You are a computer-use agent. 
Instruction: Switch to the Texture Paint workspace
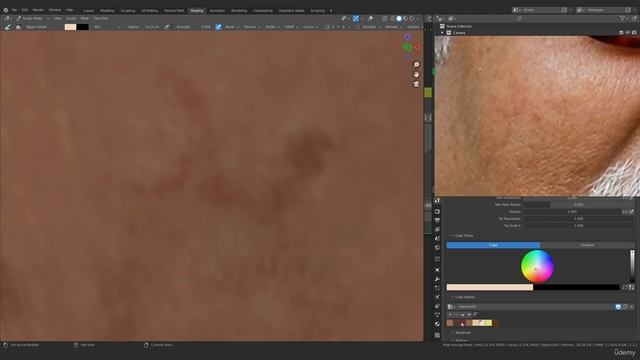click(x=174, y=11)
